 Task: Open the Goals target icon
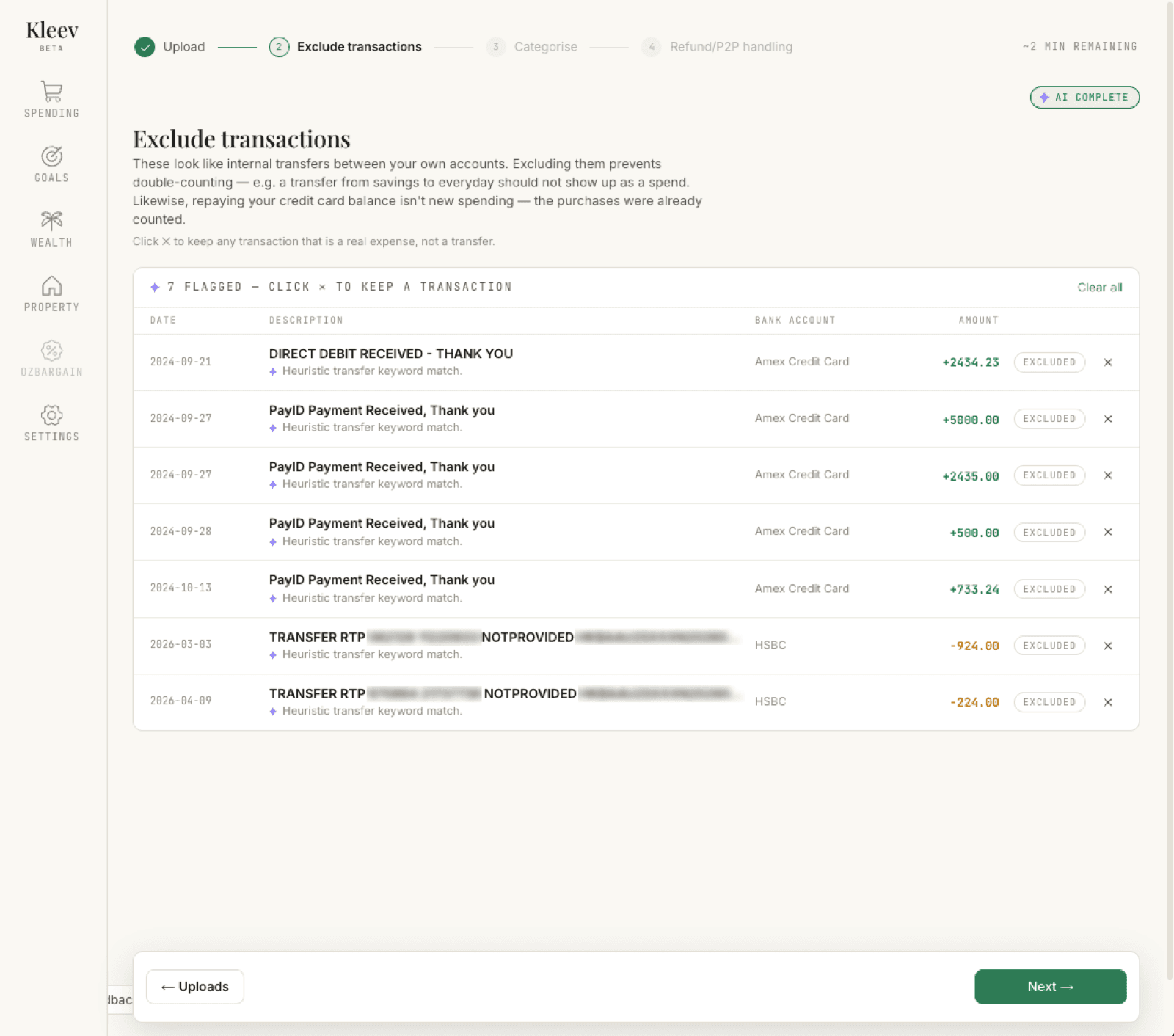click(51, 156)
